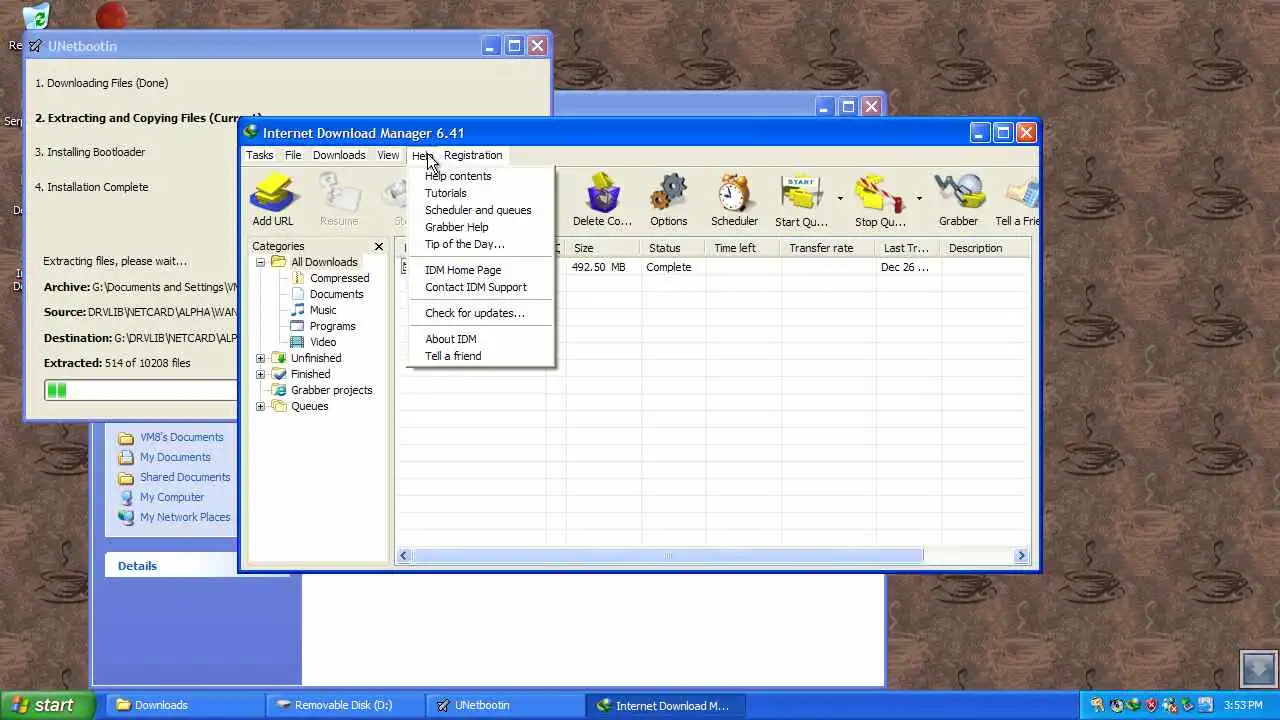This screenshot has width=1280, height=720.
Task: Open VM8's Documents link in Explorer window
Action: (x=181, y=437)
